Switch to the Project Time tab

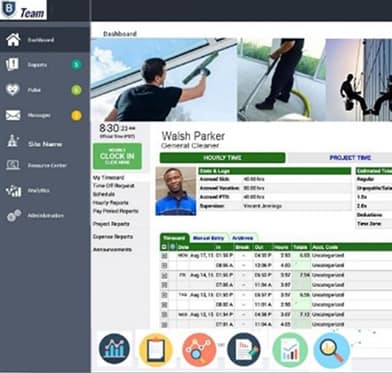pos(350,158)
